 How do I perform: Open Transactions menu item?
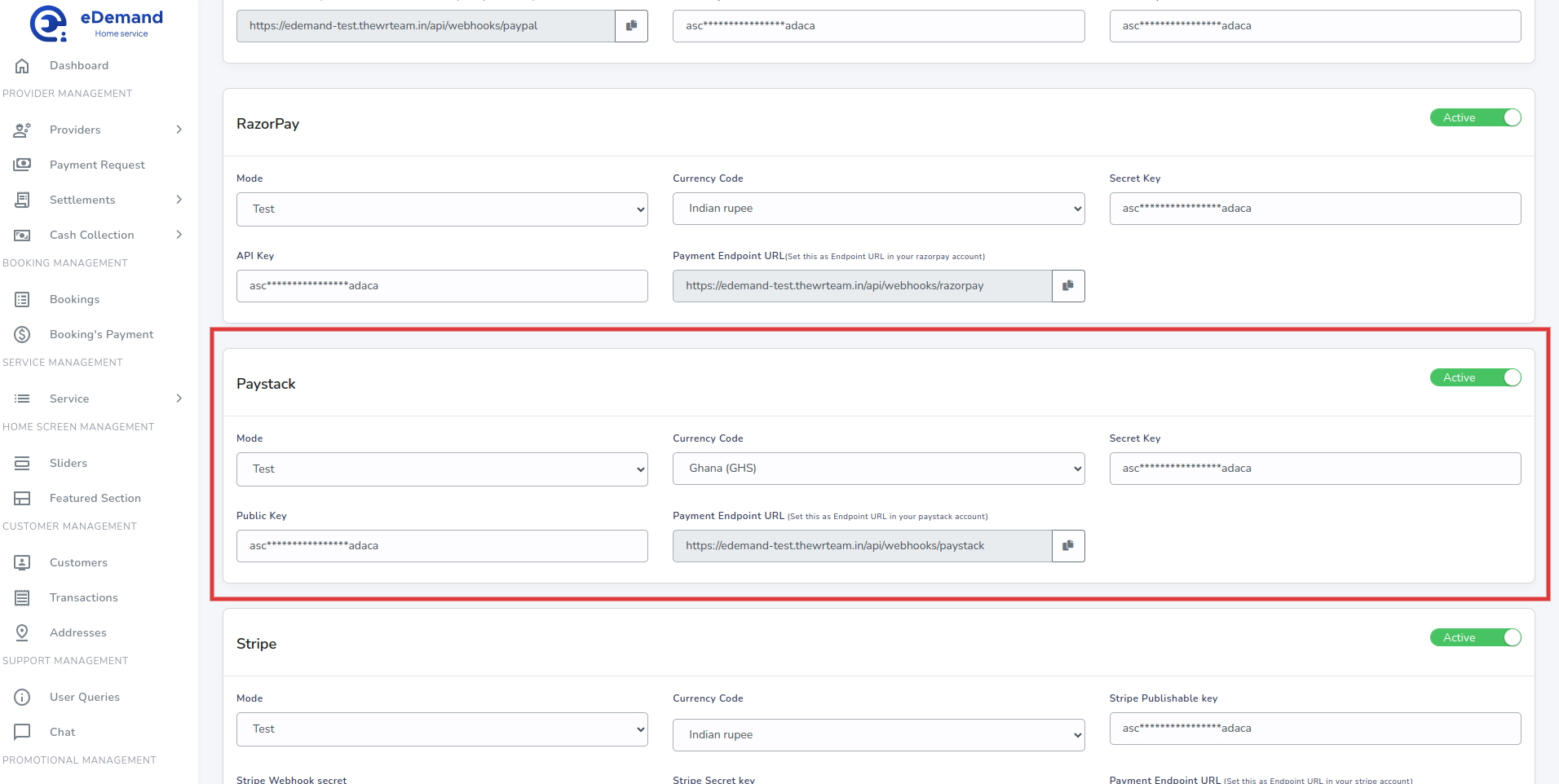point(84,597)
